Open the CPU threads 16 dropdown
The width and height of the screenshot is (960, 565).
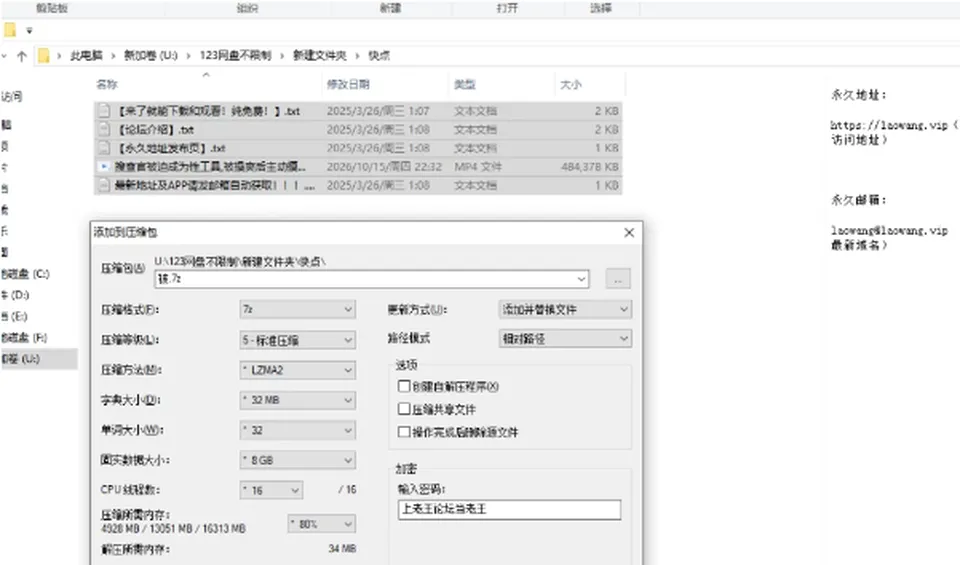pos(271,490)
